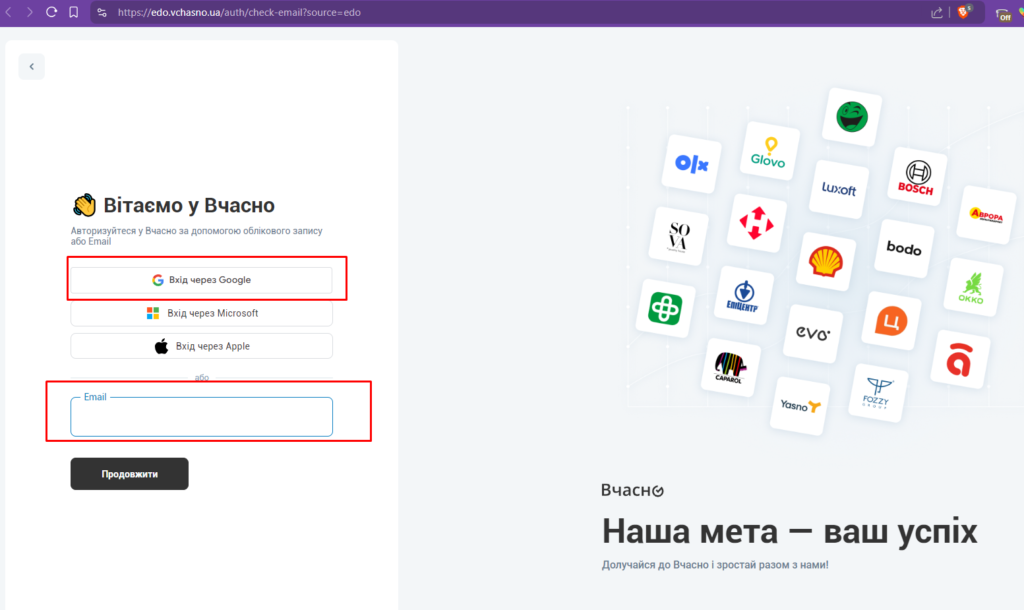Sign in with Вхід через Google button

[201, 280]
